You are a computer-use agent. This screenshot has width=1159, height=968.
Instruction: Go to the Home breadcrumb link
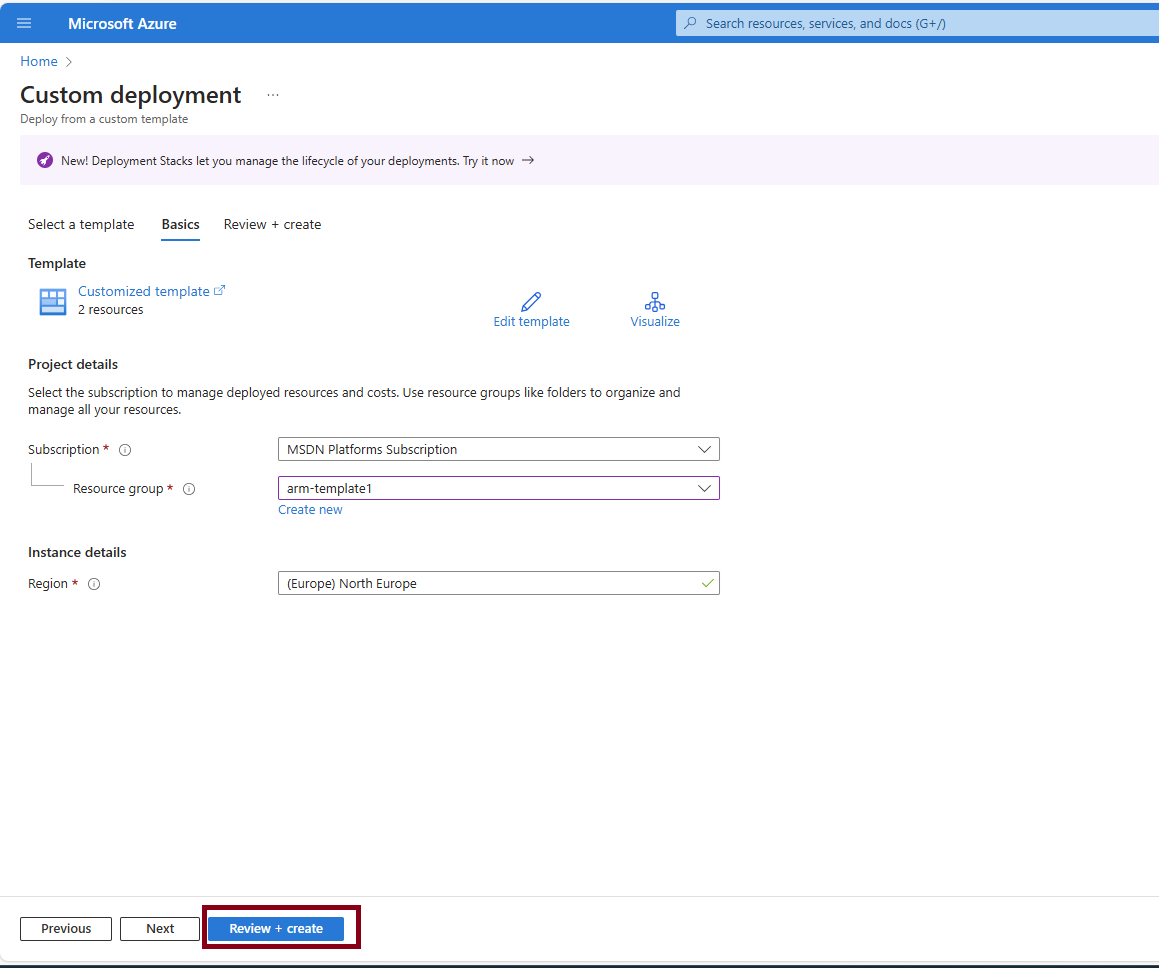click(38, 61)
